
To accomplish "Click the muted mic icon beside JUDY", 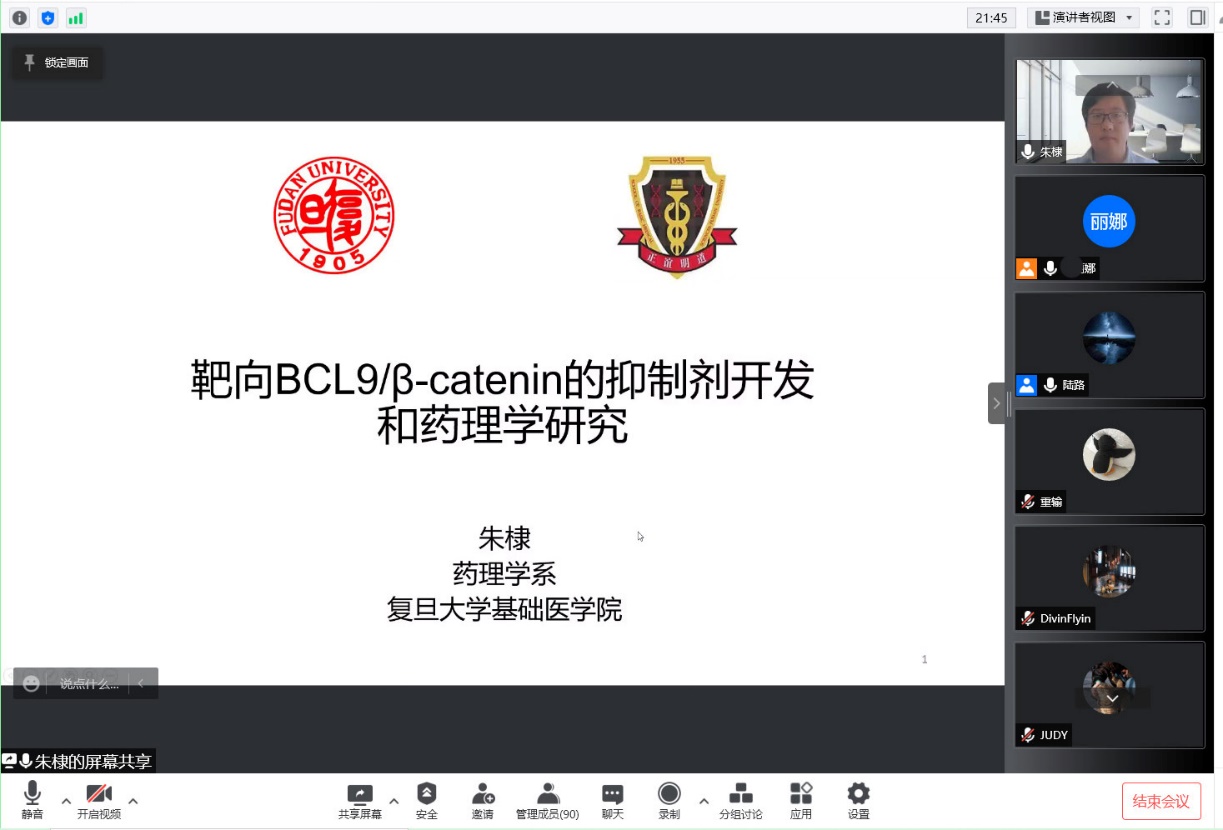I will [1027, 735].
